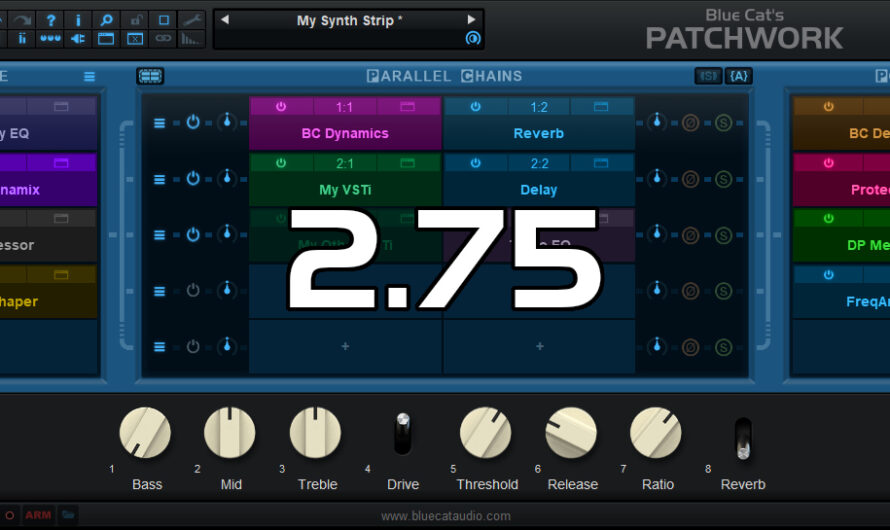890x530 pixels.
Task: Click the grid layout icon left of Parallel Chains
Action: [x=150, y=76]
